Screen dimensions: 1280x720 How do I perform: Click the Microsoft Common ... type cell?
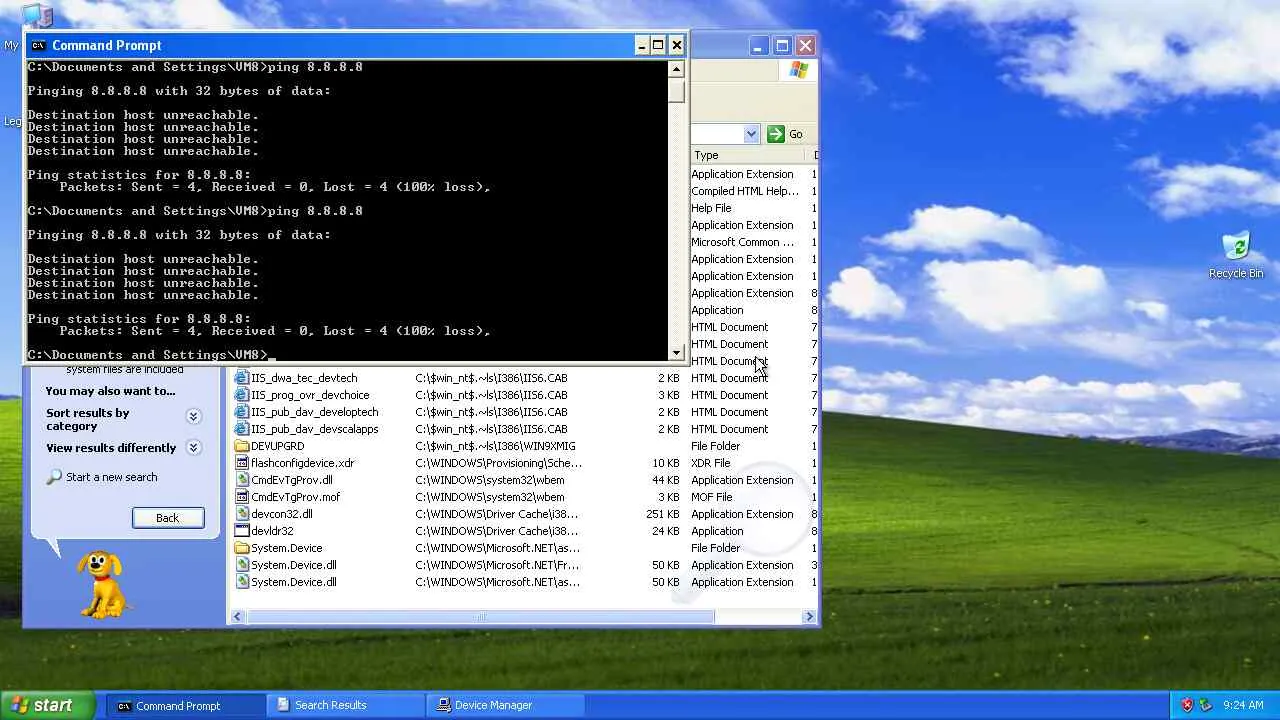743,242
